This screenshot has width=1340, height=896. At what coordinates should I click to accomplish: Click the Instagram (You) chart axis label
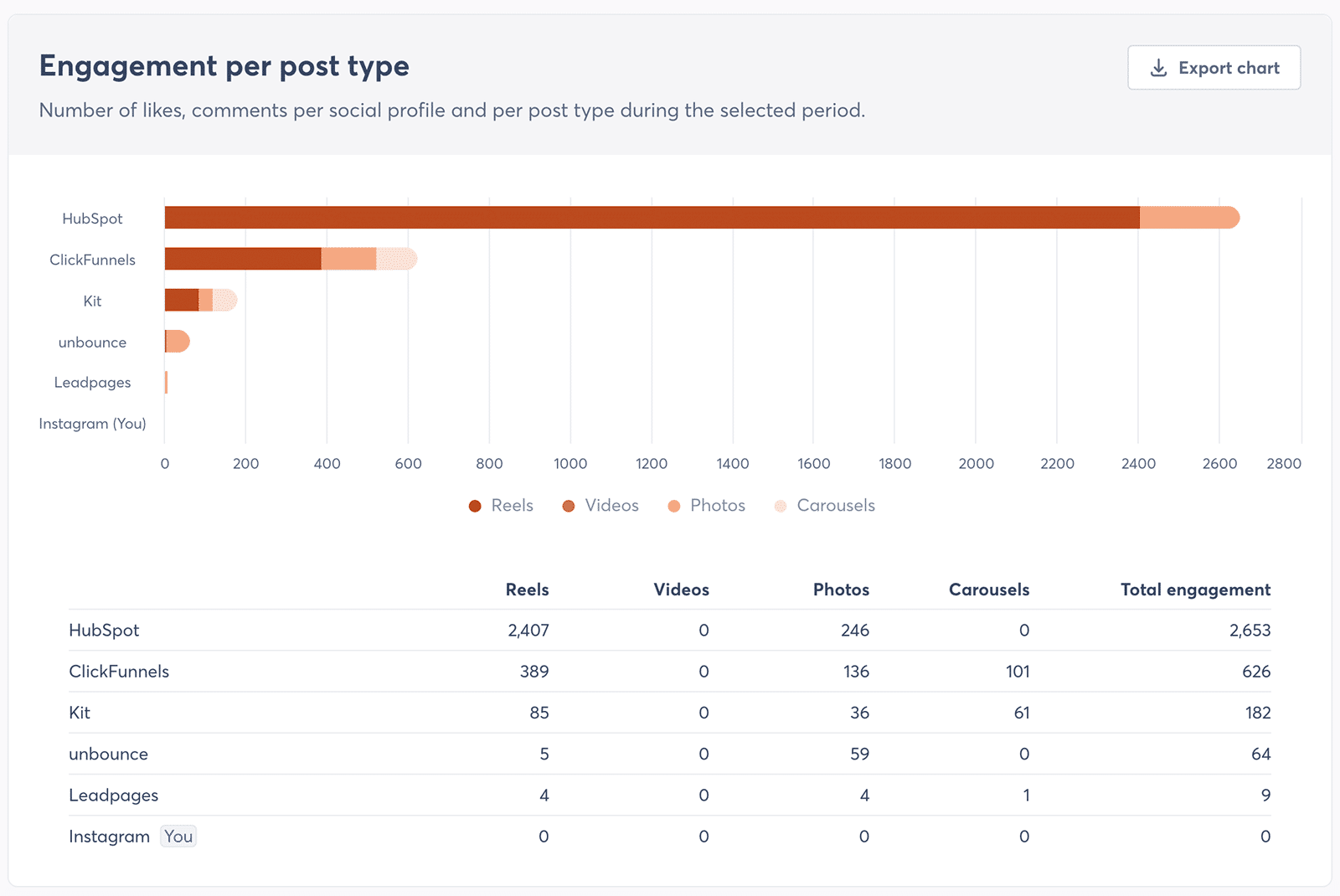point(92,424)
